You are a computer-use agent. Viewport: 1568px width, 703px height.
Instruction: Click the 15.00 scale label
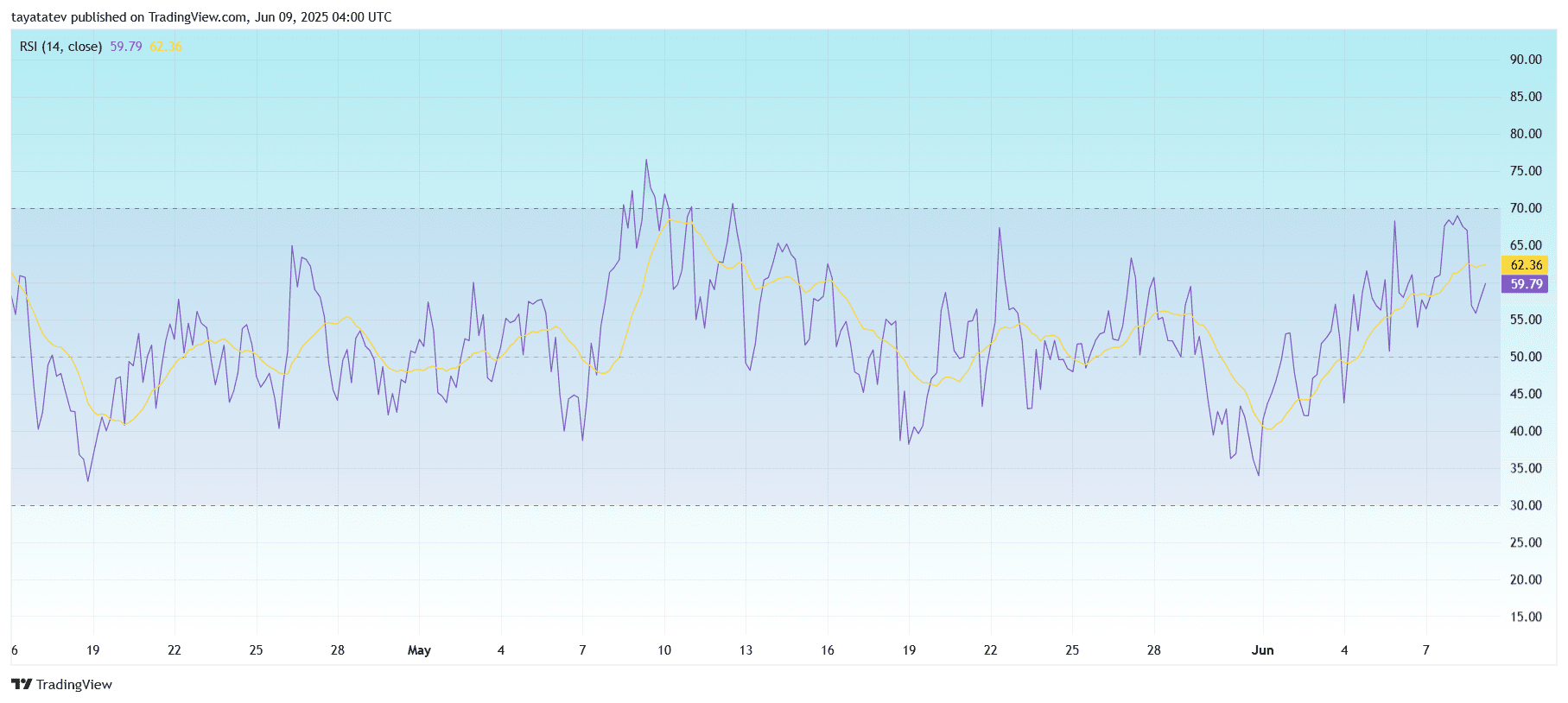pyautogui.click(x=1526, y=617)
